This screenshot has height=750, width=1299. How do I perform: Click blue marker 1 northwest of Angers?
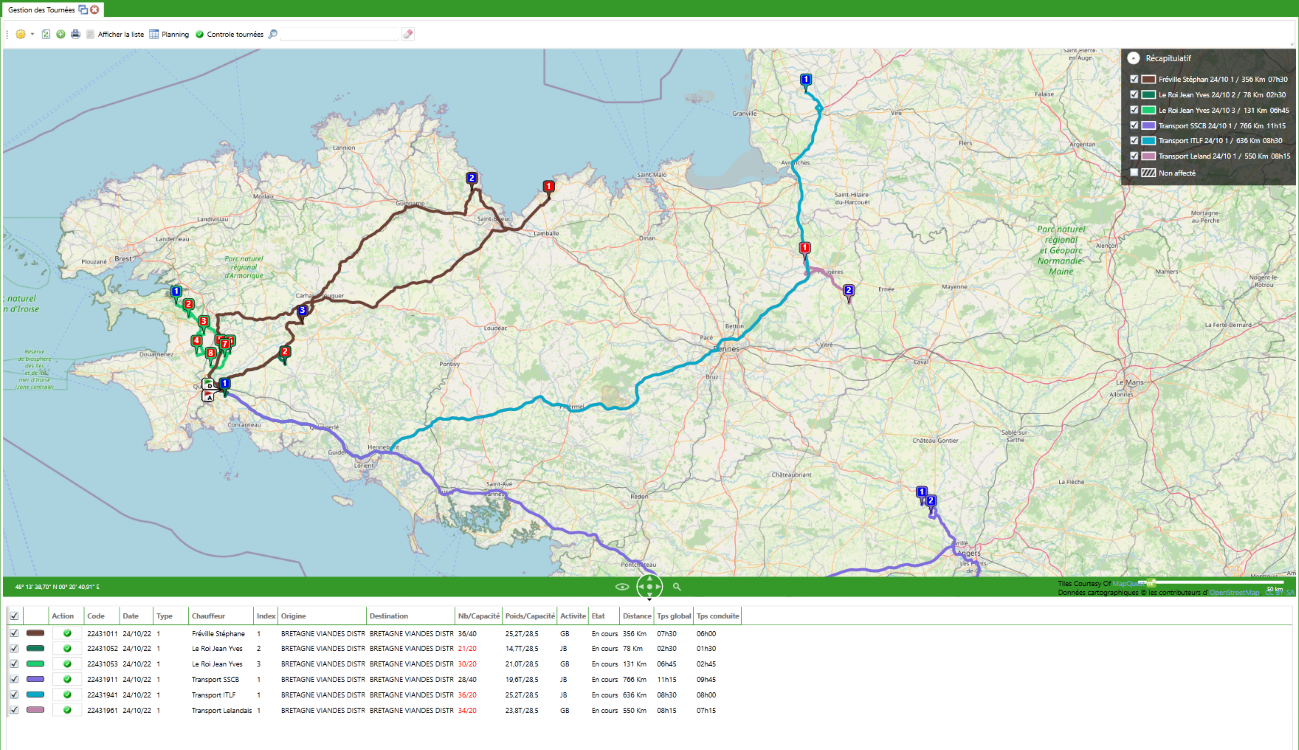[x=922, y=492]
